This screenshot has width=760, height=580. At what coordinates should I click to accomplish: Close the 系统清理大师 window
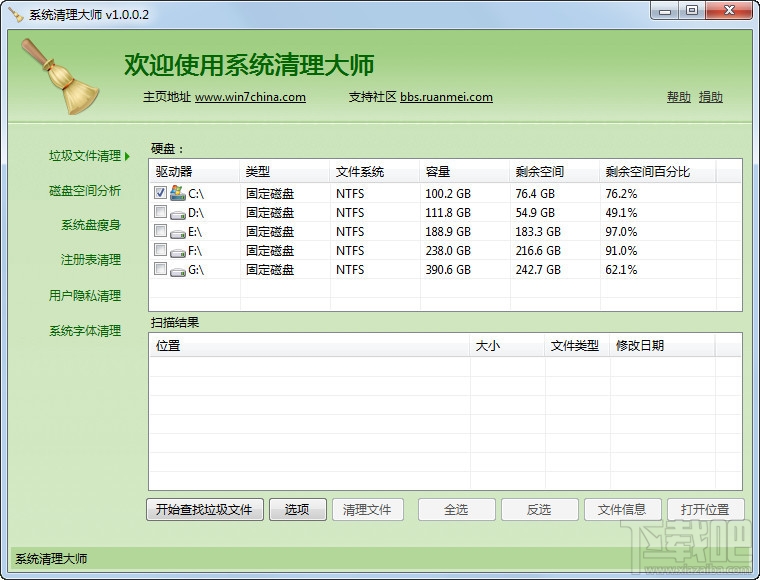click(728, 11)
